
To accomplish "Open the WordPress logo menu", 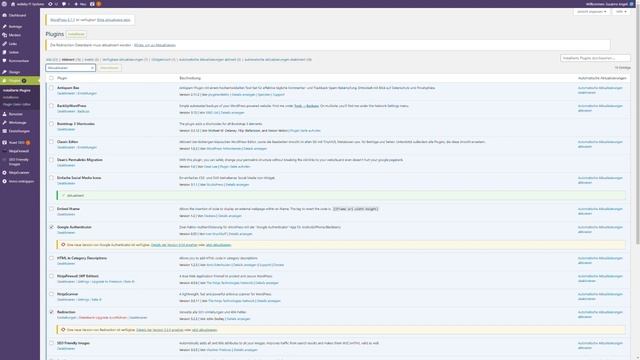I will [x=4, y=4].
